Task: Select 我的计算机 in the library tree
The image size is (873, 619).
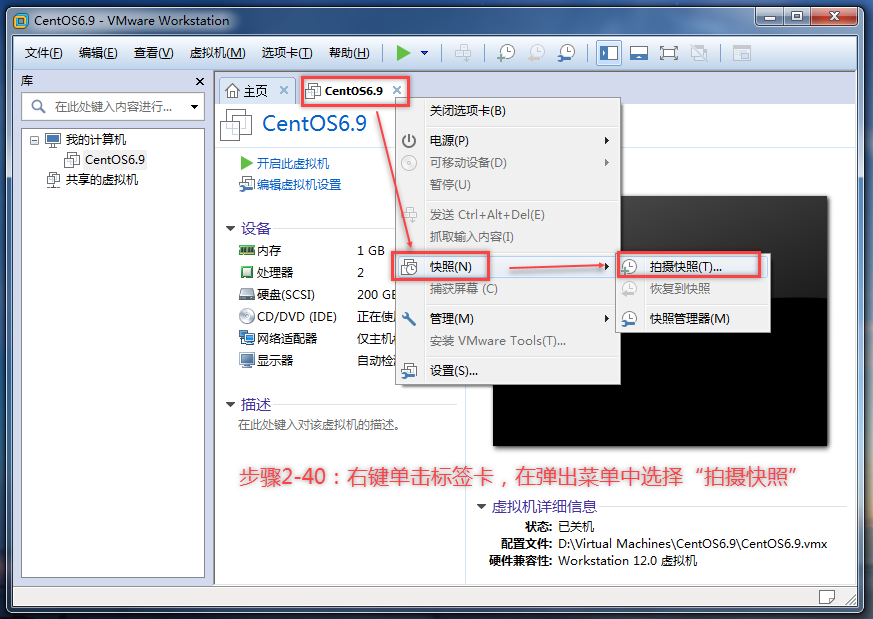Action: tap(96, 140)
